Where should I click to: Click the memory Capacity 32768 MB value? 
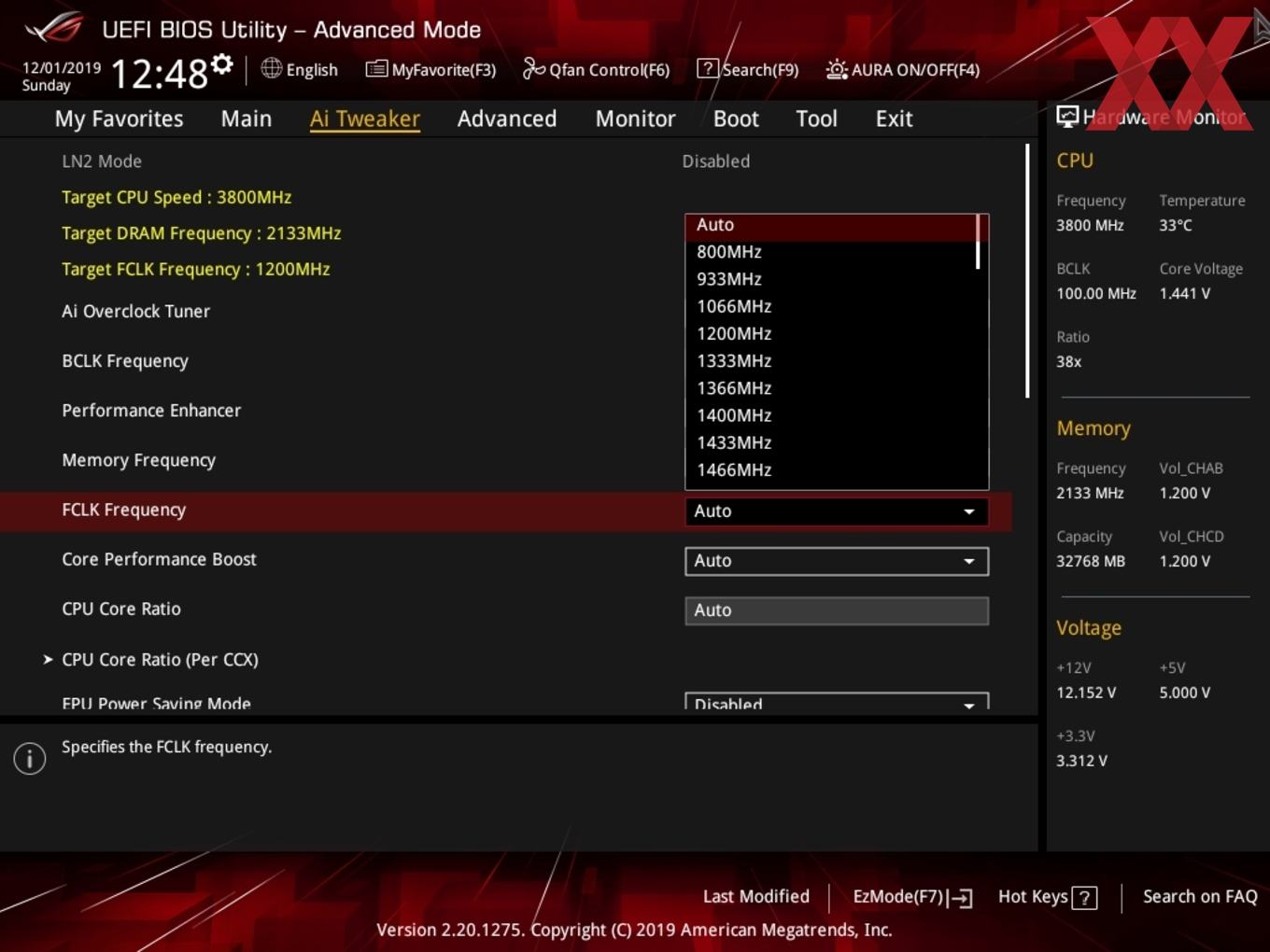pyautogui.click(x=1090, y=562)
